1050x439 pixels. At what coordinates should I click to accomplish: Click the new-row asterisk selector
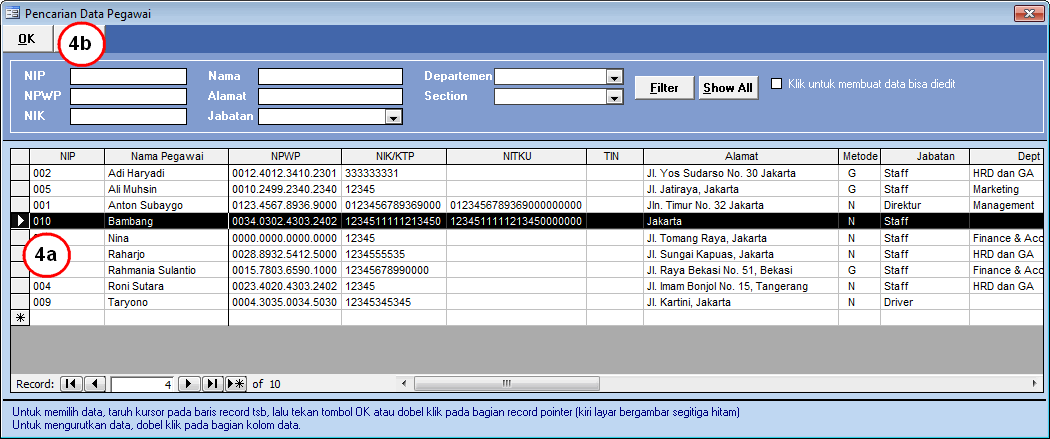click(x=20, y=317)
